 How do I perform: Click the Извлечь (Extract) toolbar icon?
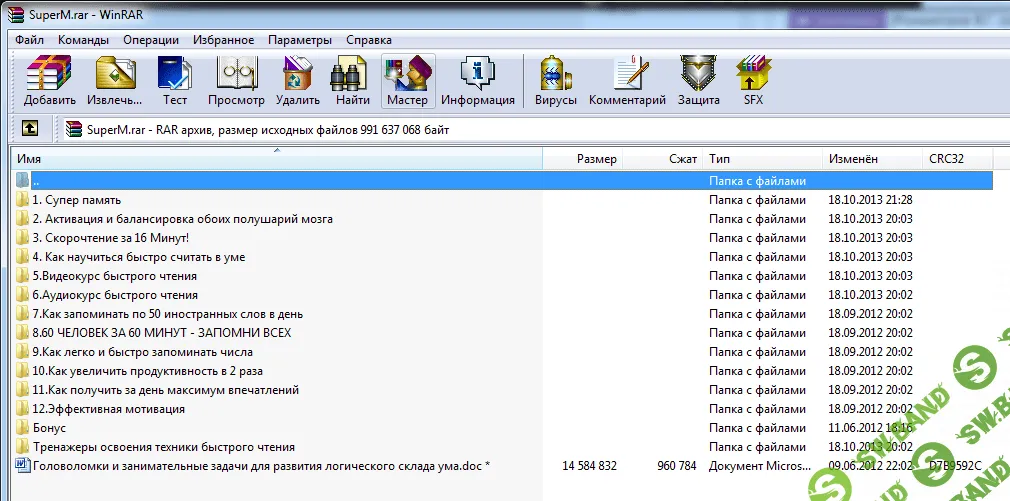[x=114, y=80]
